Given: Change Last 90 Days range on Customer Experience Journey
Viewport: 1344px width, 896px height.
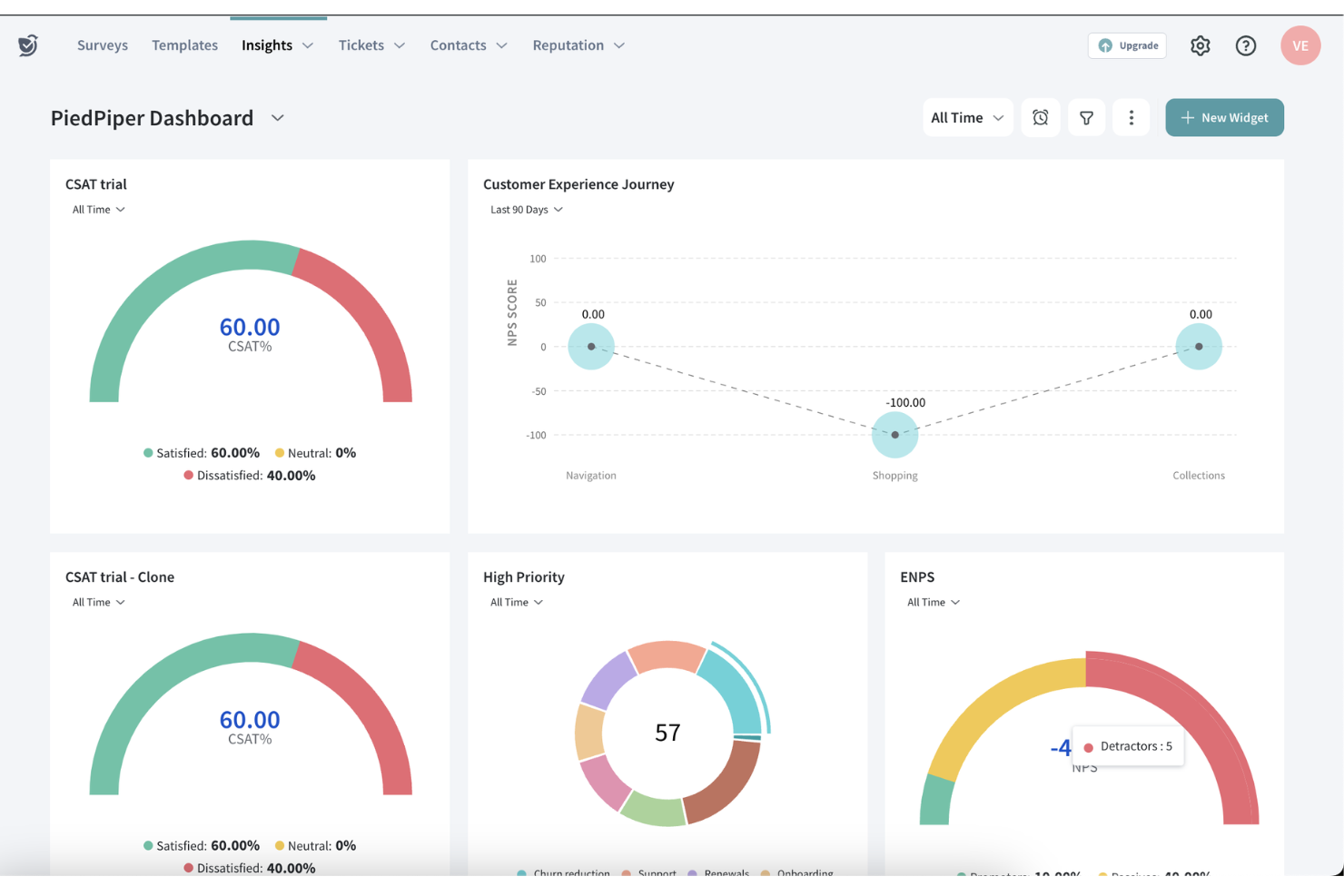Looking at the screenshot, I should (x=526, y=209).
